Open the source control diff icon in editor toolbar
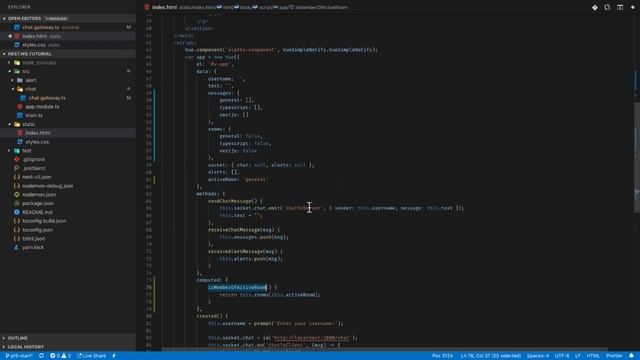This screenshot has width=640, height=360. (595, 7)
